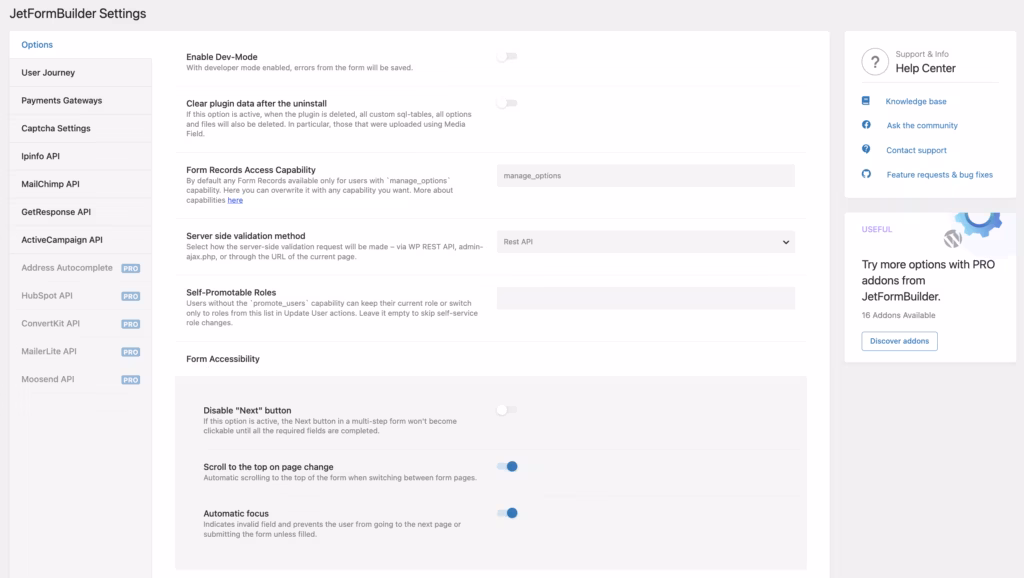
Task: Click the "16 Addons Available" text
Action: coord(898,315)
